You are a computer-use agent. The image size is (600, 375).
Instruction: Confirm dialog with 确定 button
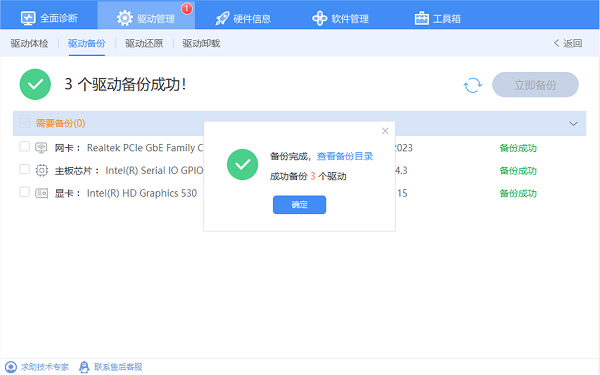(x=299, y=205)
